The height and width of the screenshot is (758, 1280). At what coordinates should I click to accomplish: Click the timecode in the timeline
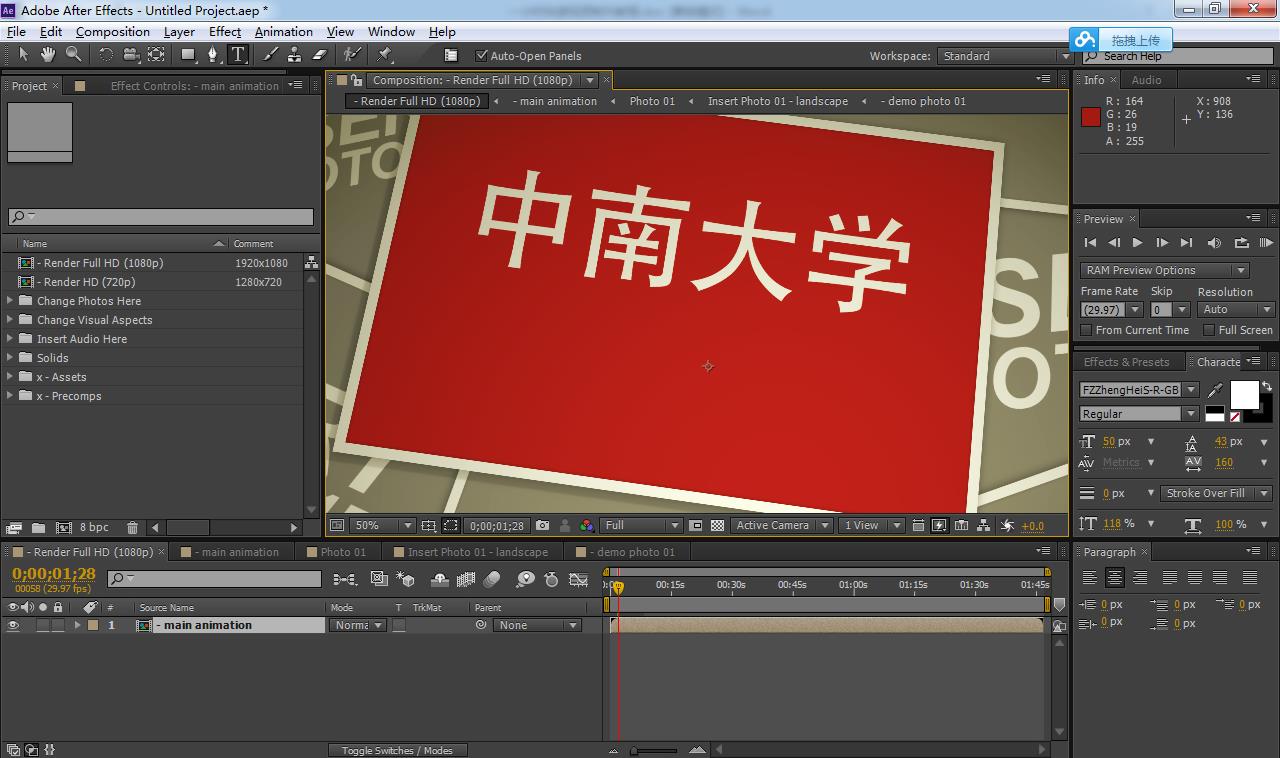pyautogui.click(x=54, y=573)
